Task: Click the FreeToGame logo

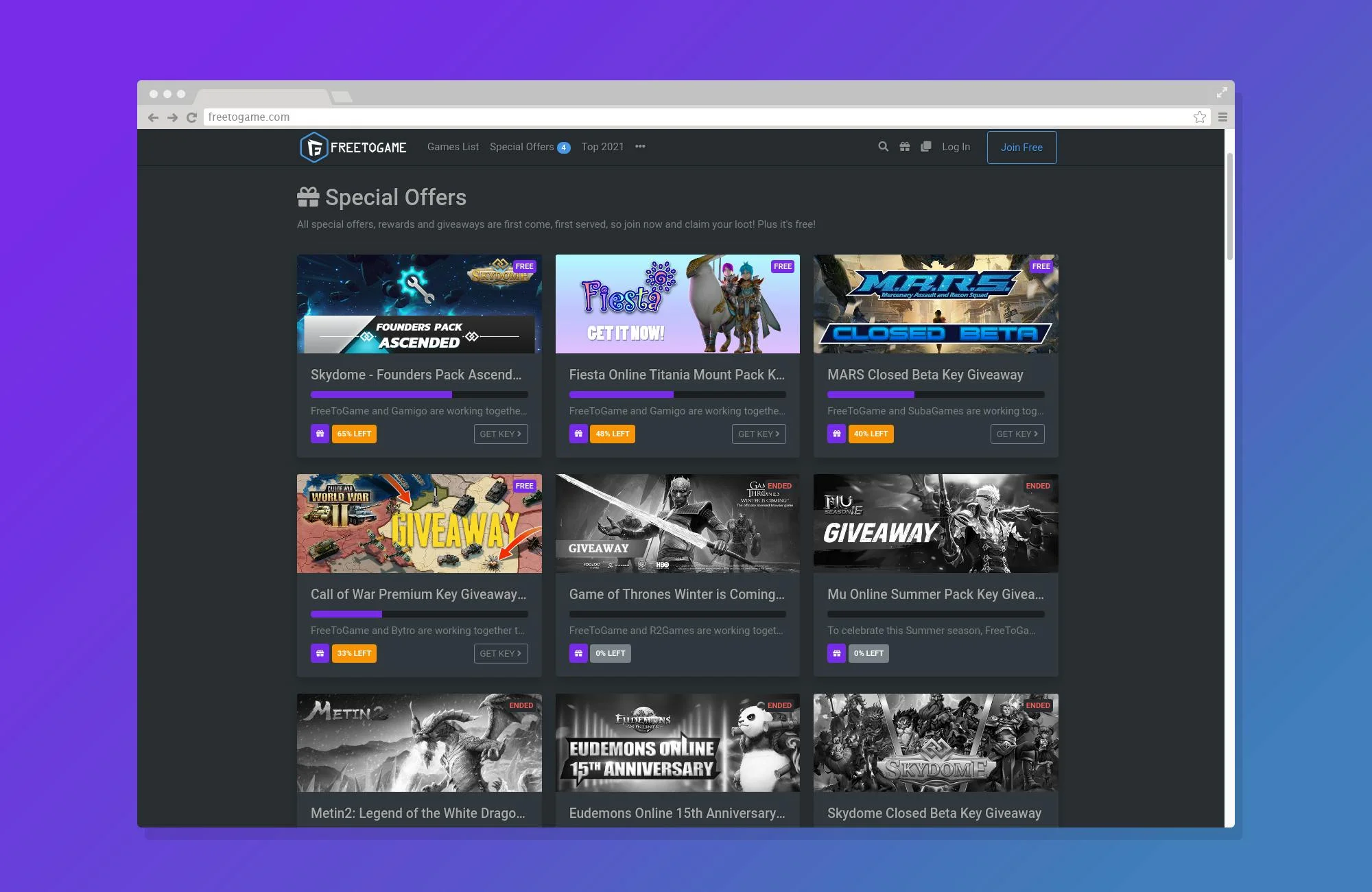Action: point(353,147)
